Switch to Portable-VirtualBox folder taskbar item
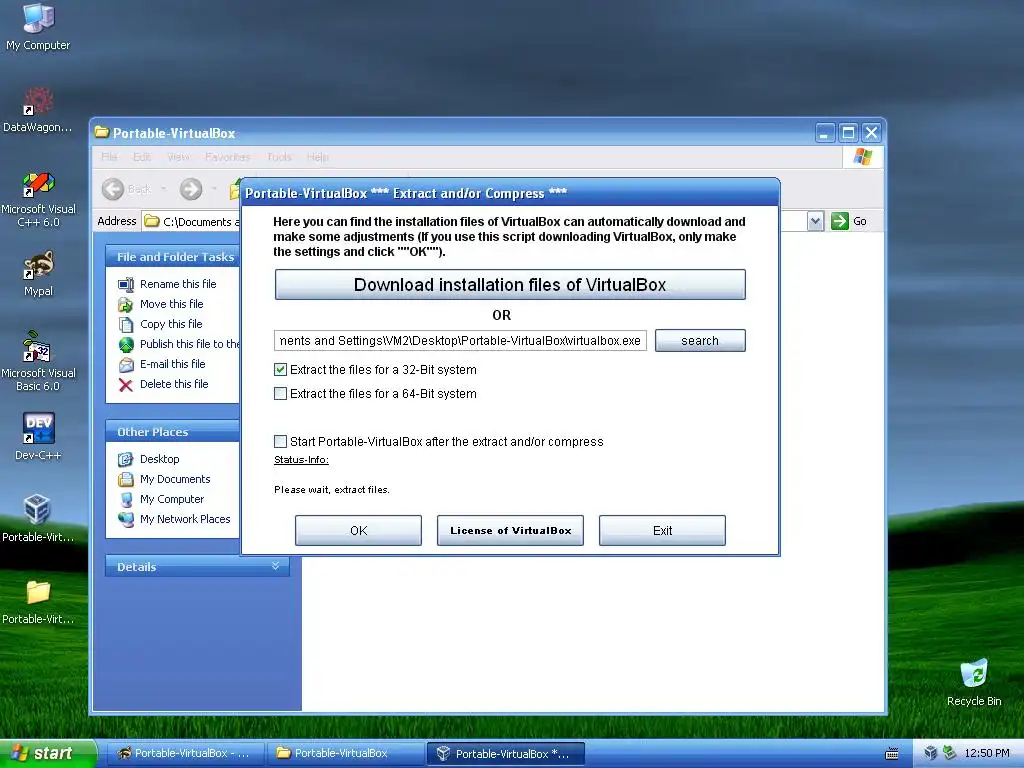Image resolution: width=1024 pixels, height=768 pixels. (345, 754)
